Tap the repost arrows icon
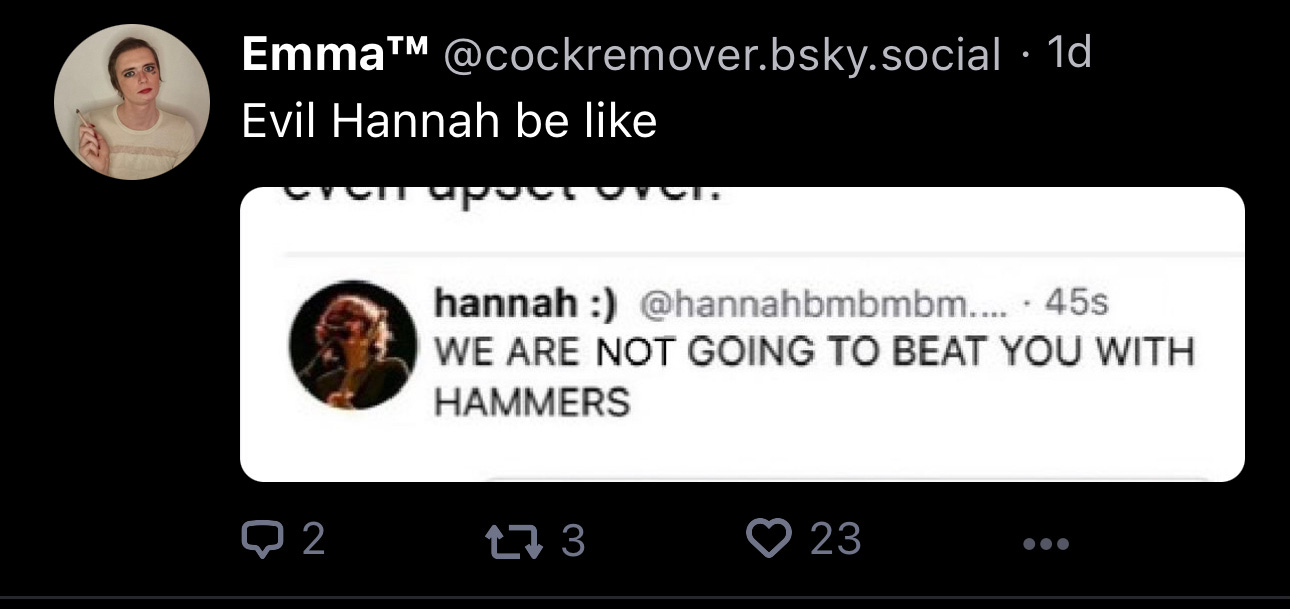 pyautogui.click(x=510, y=541)
